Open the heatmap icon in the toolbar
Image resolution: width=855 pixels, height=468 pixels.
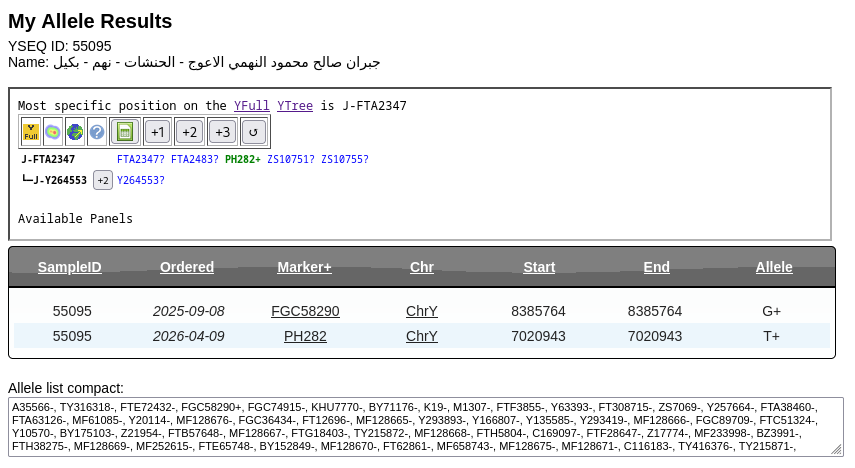(53, 132)
